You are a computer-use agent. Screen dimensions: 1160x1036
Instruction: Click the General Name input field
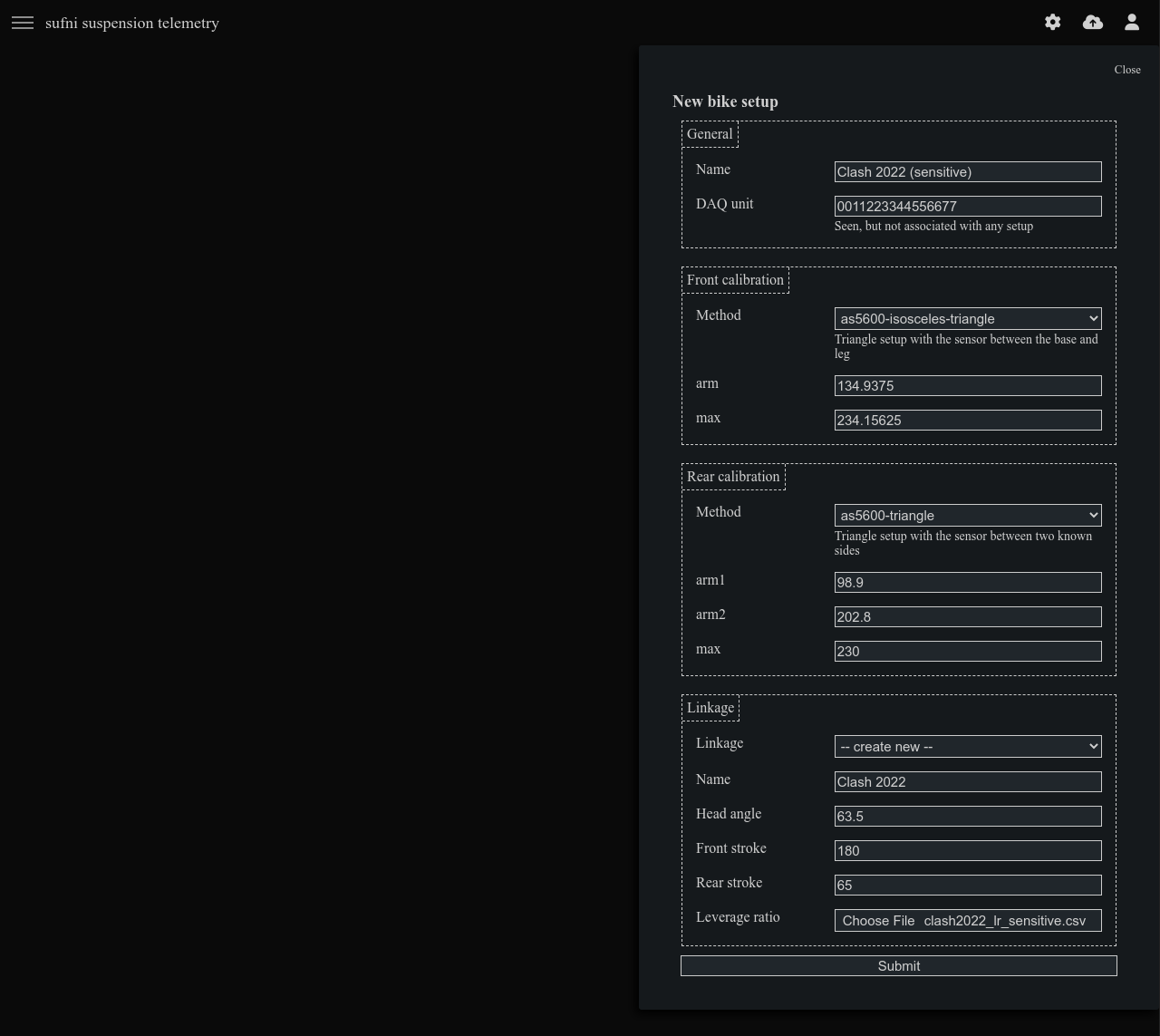968,171
